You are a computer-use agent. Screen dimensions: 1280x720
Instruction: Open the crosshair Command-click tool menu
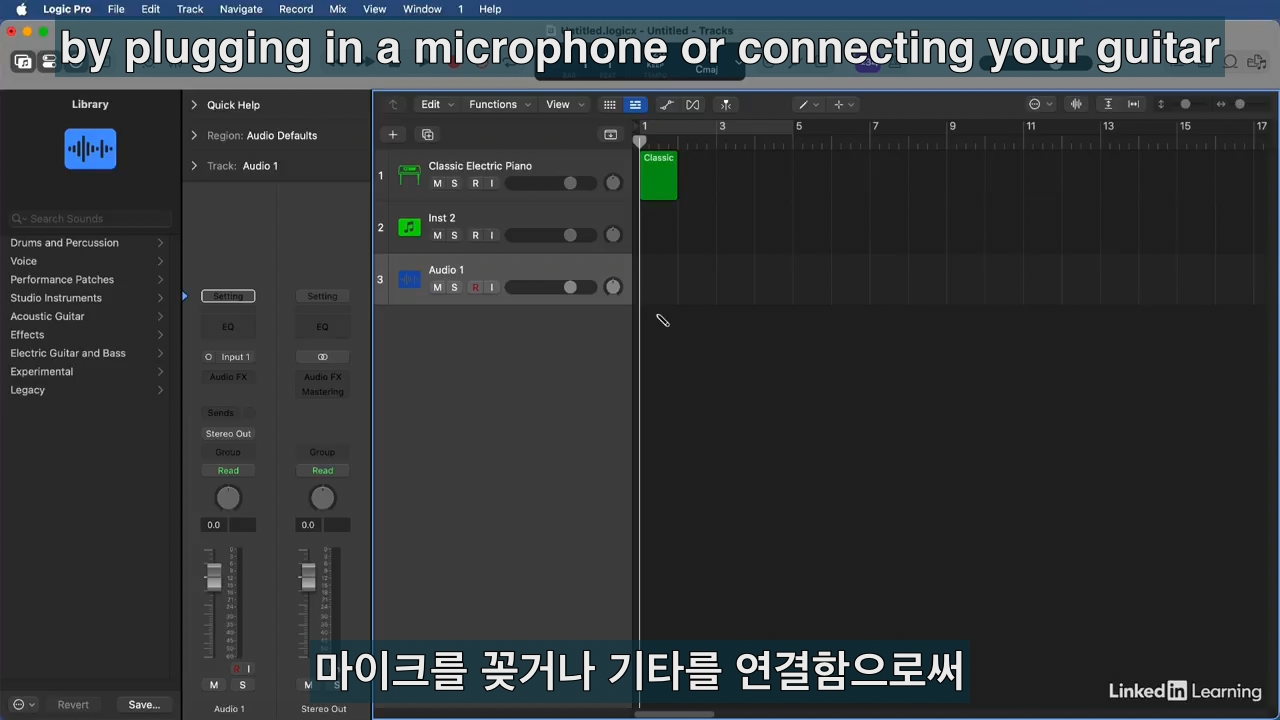coord(844,105)
